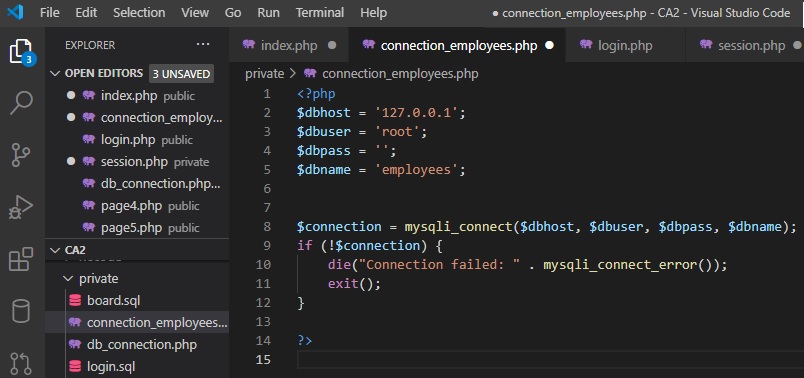Screen dimensions: 804x378
Task: Click the "Connection failed: " string
Action: (439, 264)
